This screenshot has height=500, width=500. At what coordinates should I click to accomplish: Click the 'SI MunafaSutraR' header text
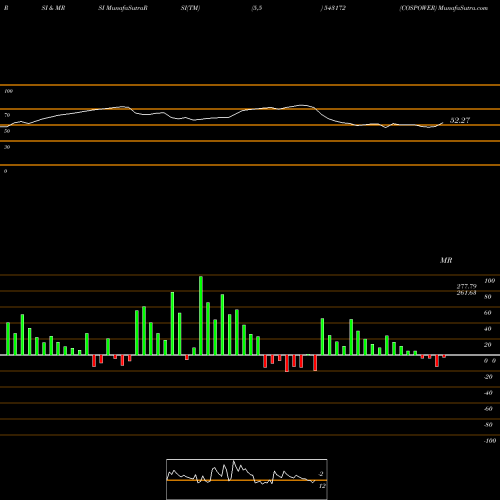coord(123,8)
